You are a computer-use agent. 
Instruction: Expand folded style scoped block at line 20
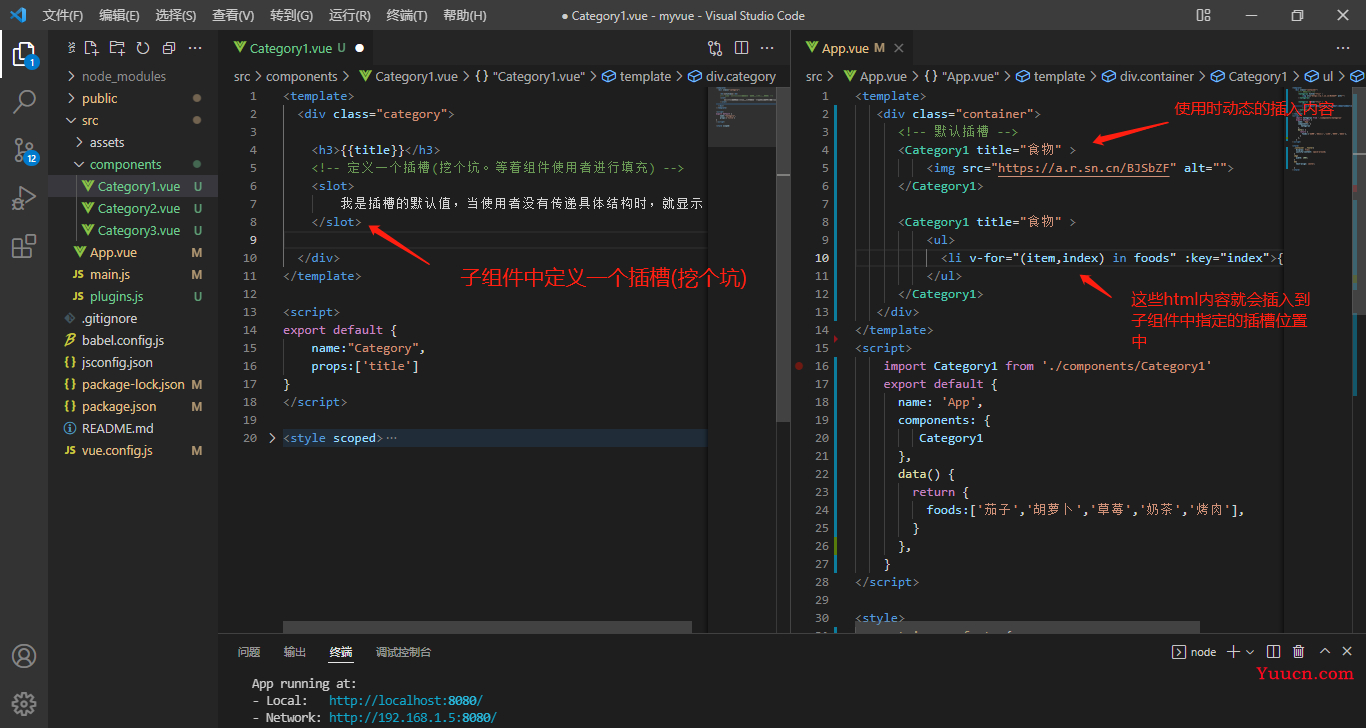click(272, 438)
